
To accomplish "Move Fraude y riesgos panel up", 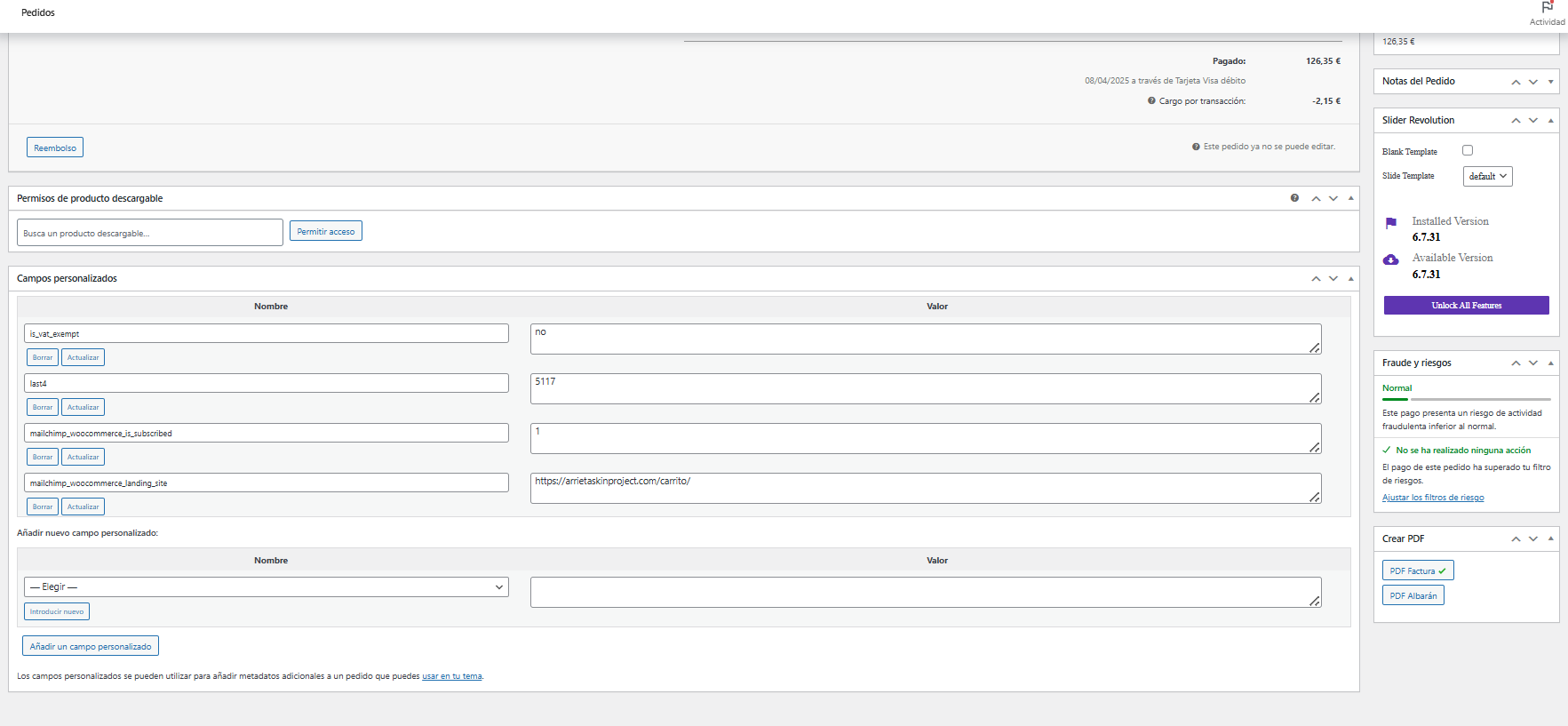I will click(x=1516, y=363).
